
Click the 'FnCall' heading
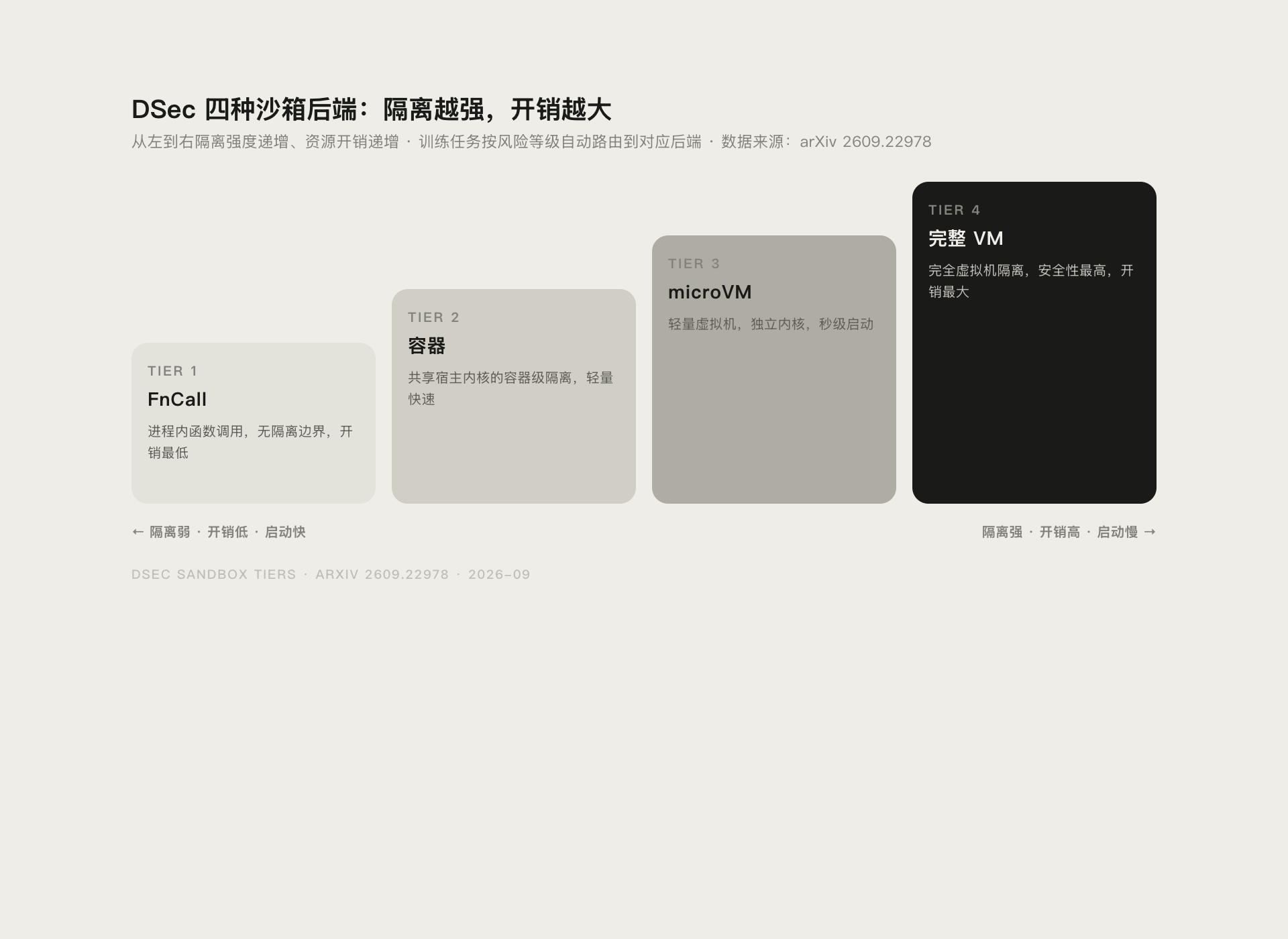click(x=177, y=399)
